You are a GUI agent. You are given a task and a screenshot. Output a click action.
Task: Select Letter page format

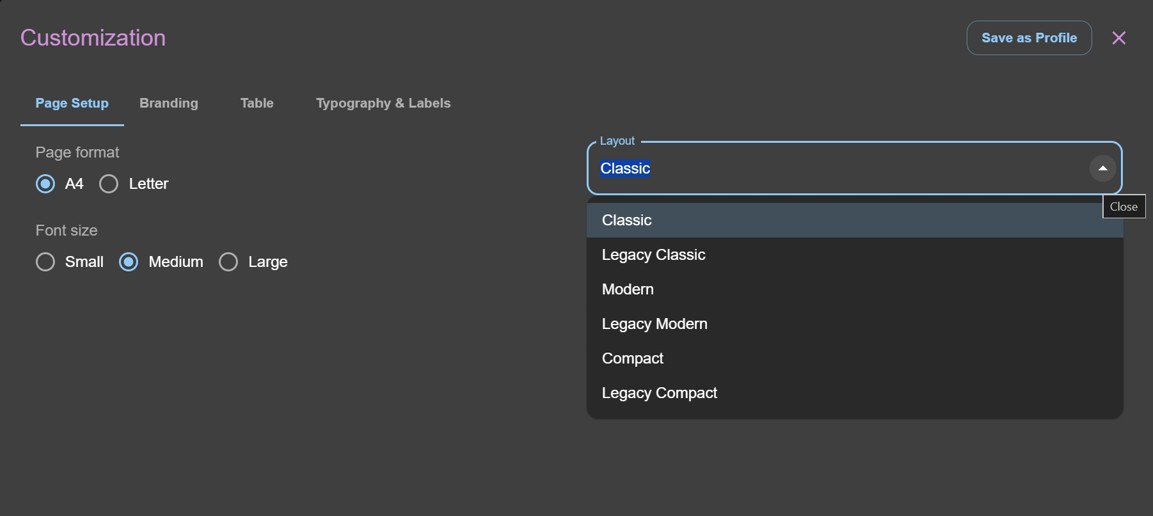tap(109, 184)
